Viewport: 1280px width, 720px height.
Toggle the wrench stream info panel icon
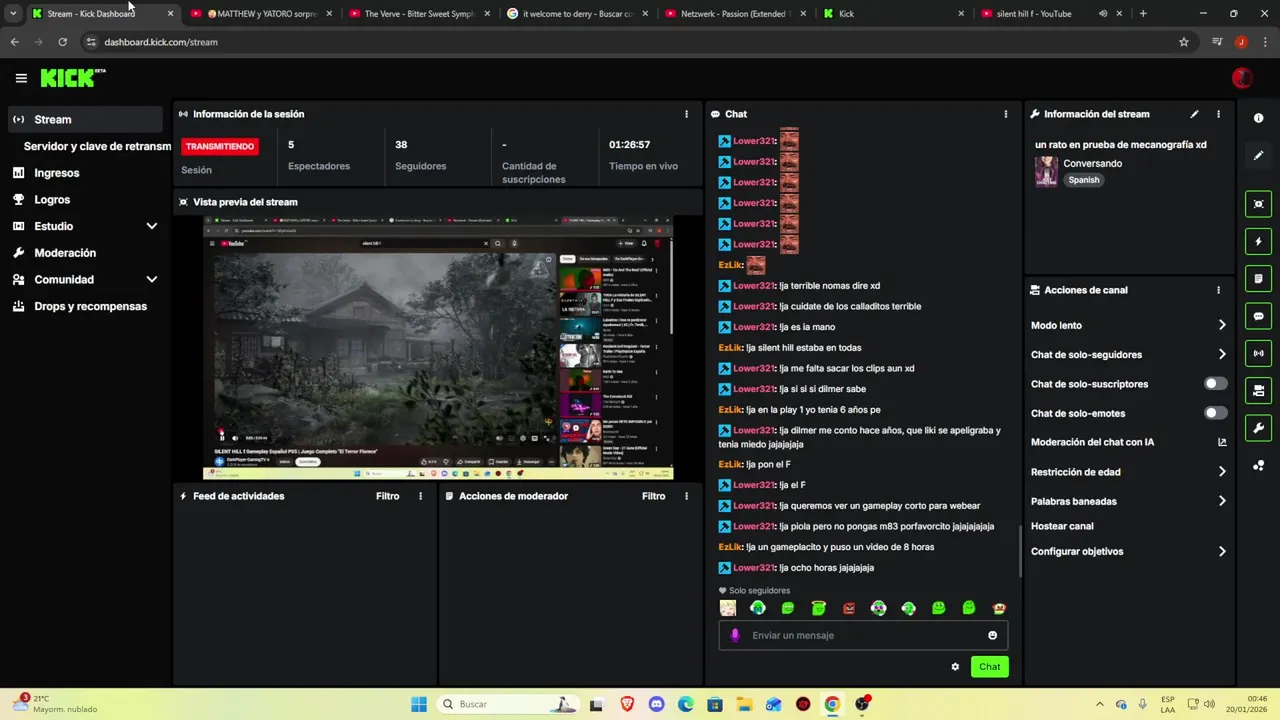click(1258, 428)
